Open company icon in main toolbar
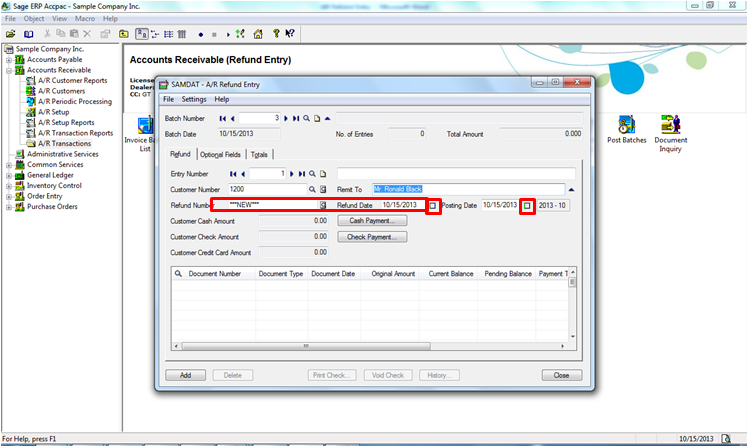Screen dimensions: 747x446 click(10, 34)
